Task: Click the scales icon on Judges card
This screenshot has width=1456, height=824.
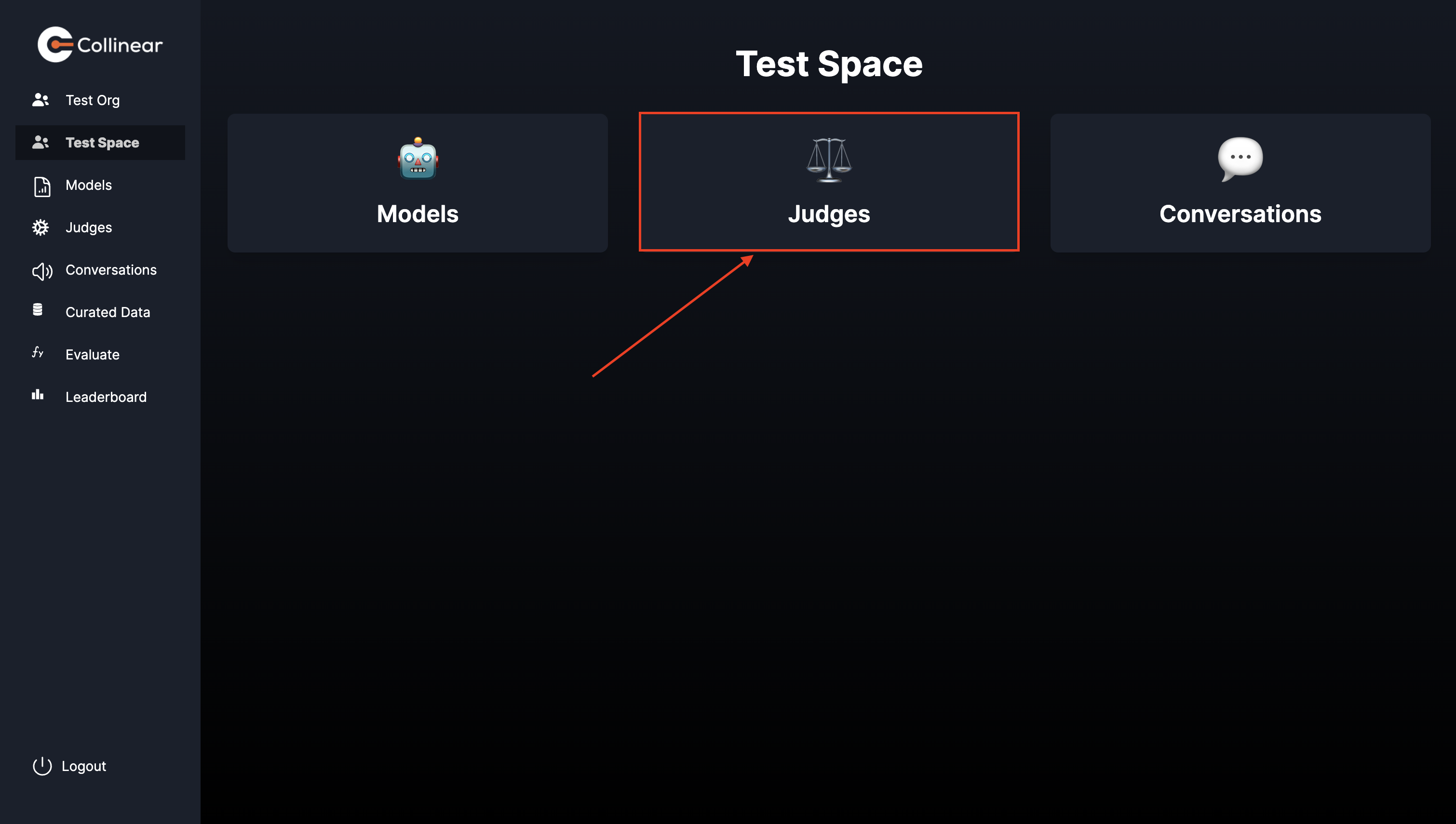Action: (x=829, y=159)
